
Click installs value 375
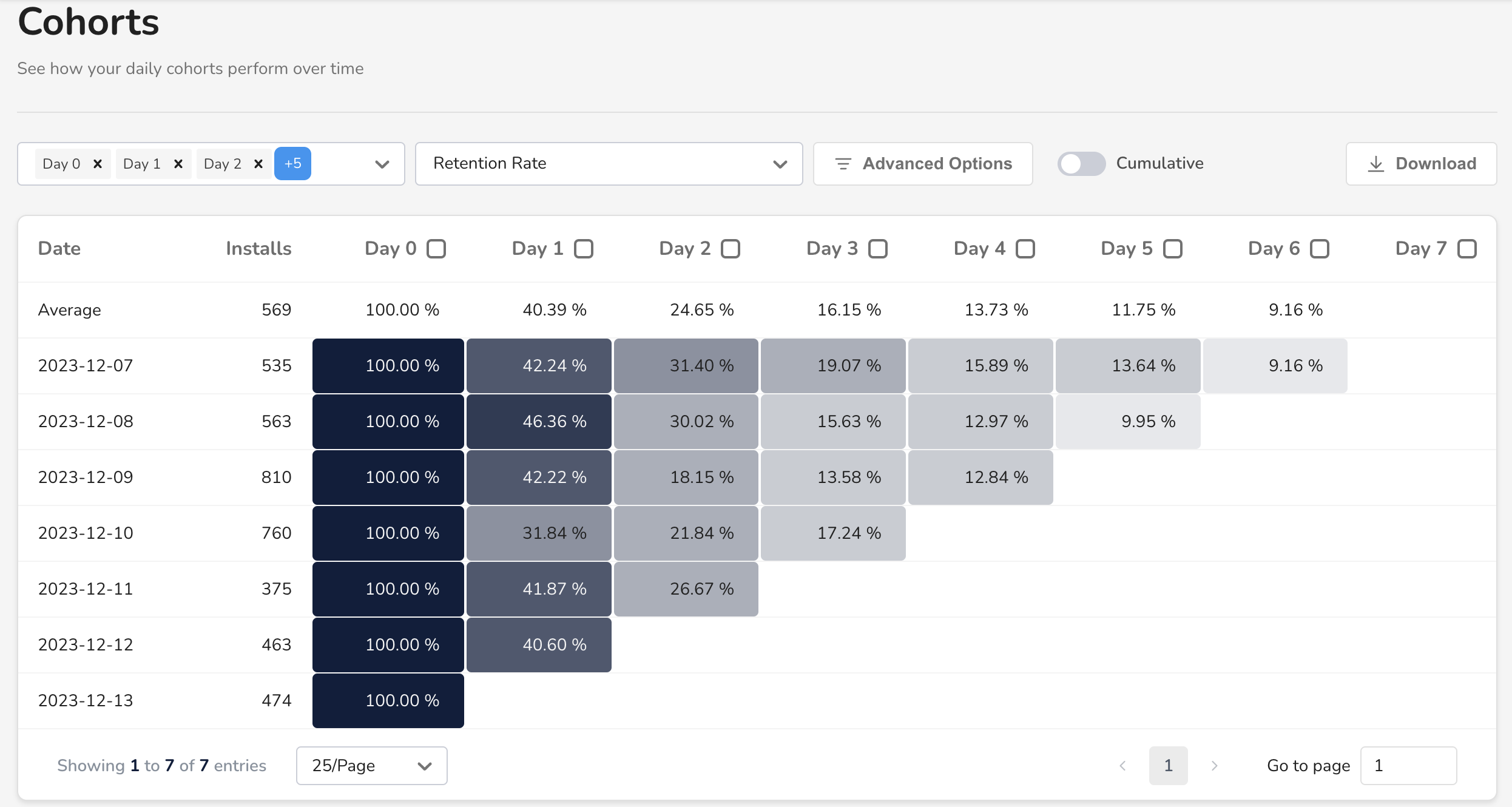(x=277, y=589)
